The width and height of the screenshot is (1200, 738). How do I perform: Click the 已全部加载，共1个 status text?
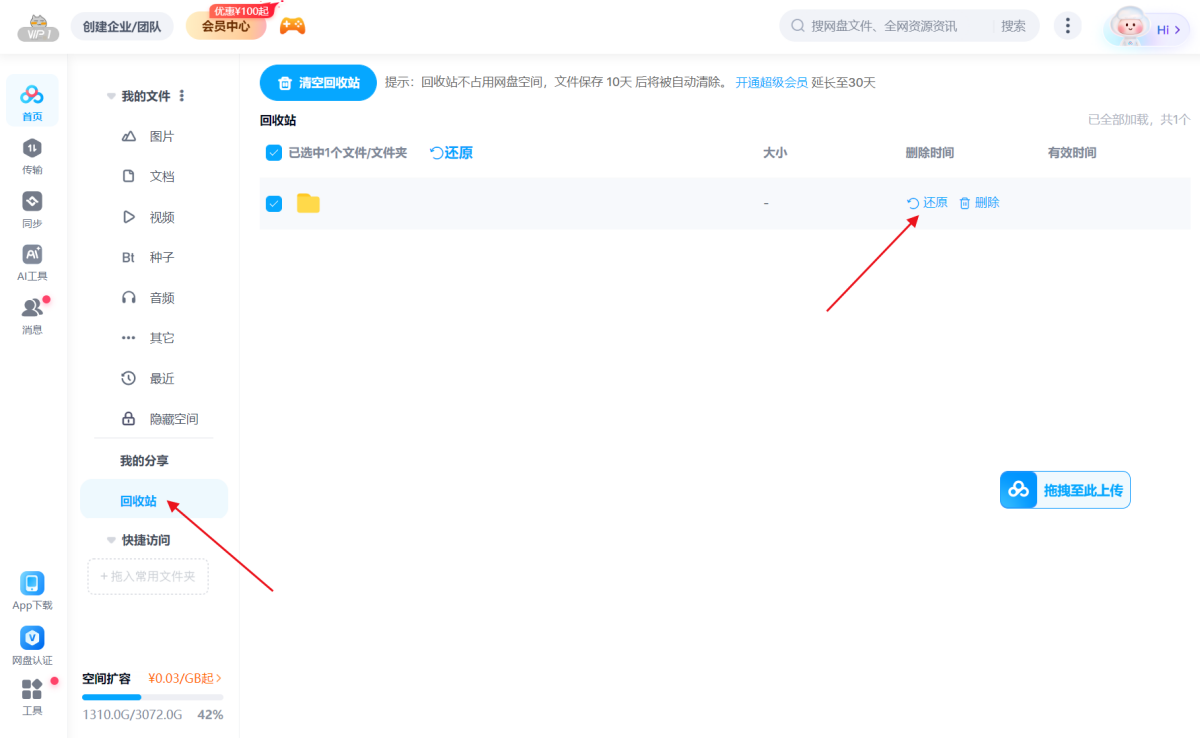coord(1139,120)
